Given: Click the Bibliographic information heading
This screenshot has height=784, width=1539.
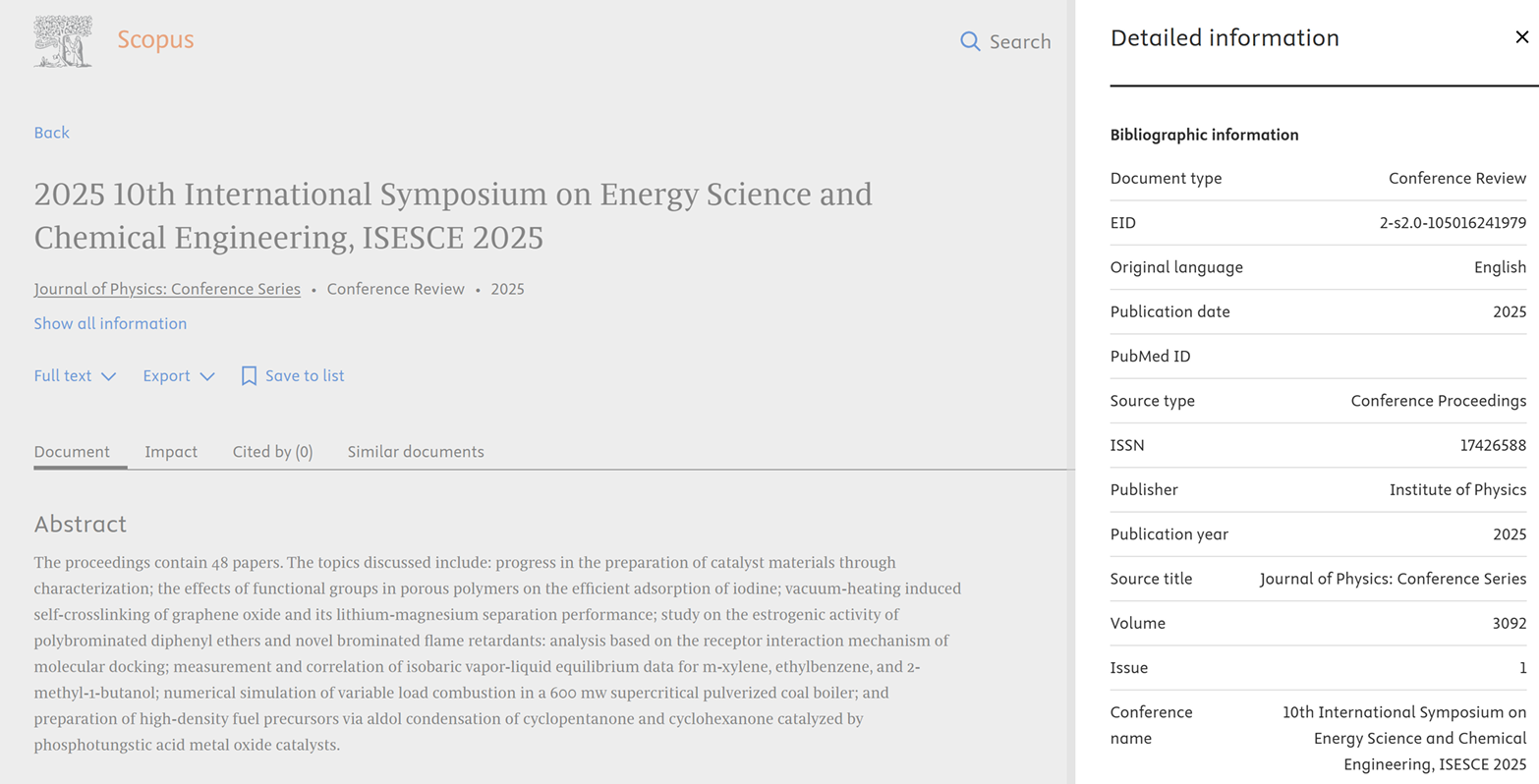Looking at the screenshot, I should coord(1204,135).
